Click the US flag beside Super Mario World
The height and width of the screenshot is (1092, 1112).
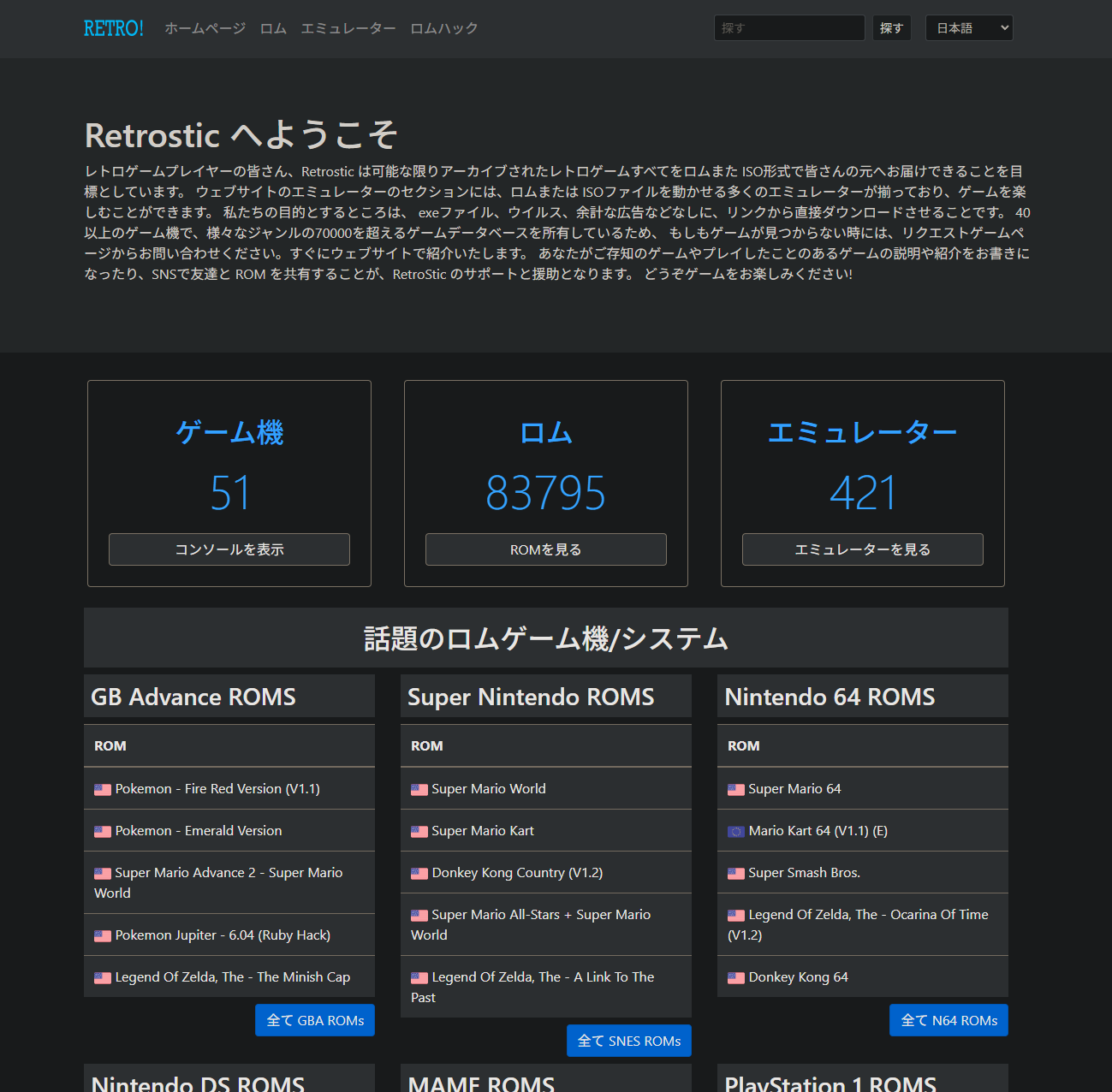pos(419,790)
